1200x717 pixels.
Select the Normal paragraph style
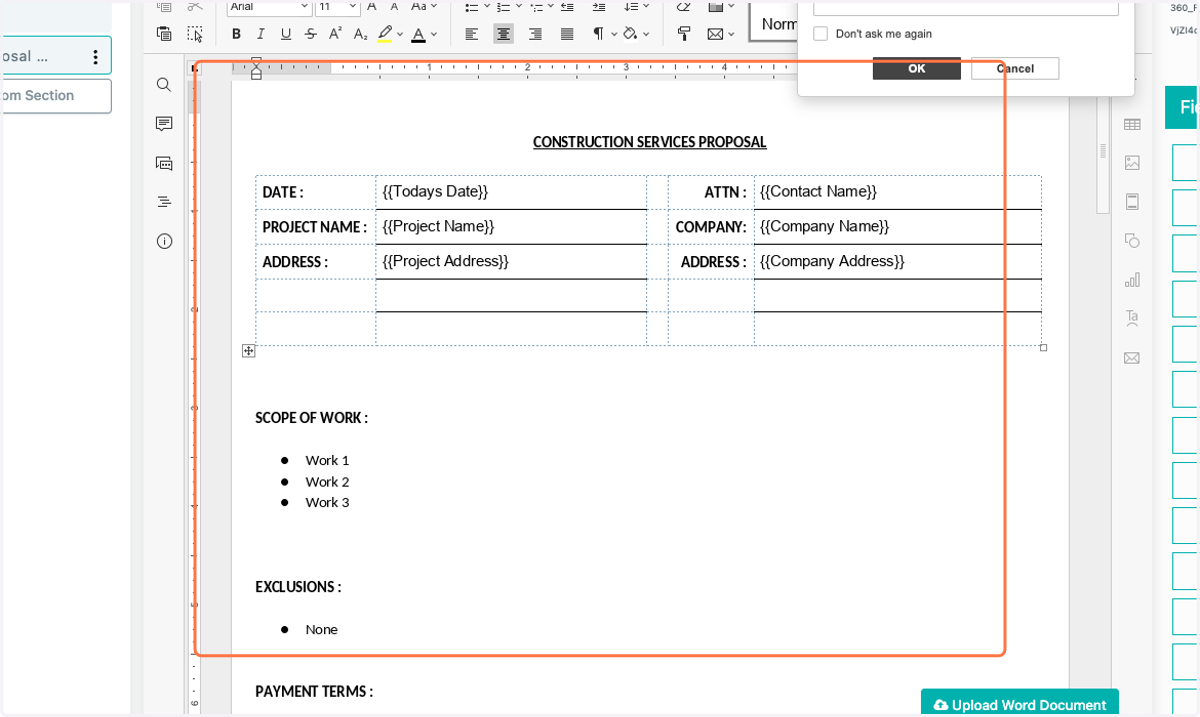click(774, 24)
